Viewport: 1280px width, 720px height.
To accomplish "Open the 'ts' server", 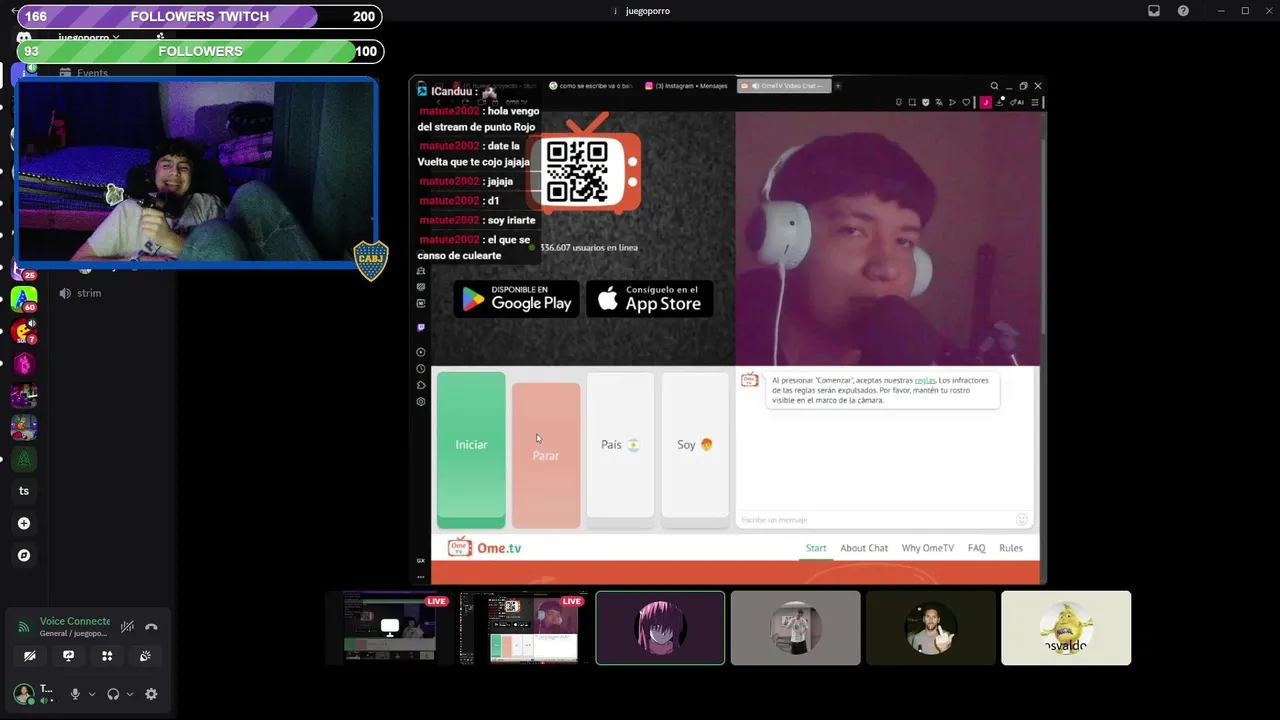I will click(24, 491).
